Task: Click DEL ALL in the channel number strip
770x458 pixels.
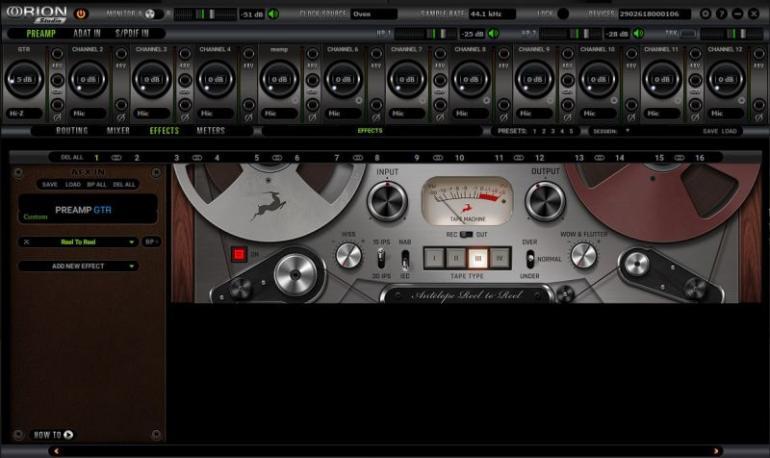Action: click(72, 158)
